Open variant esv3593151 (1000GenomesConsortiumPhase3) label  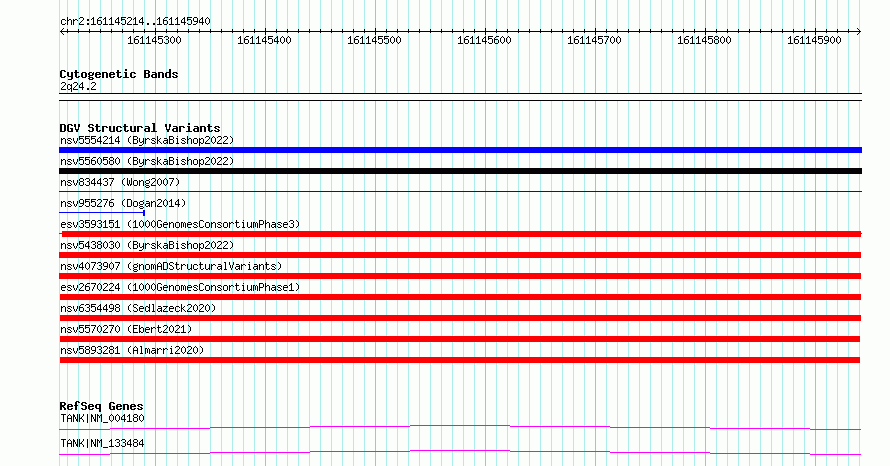tap(180, 224)
